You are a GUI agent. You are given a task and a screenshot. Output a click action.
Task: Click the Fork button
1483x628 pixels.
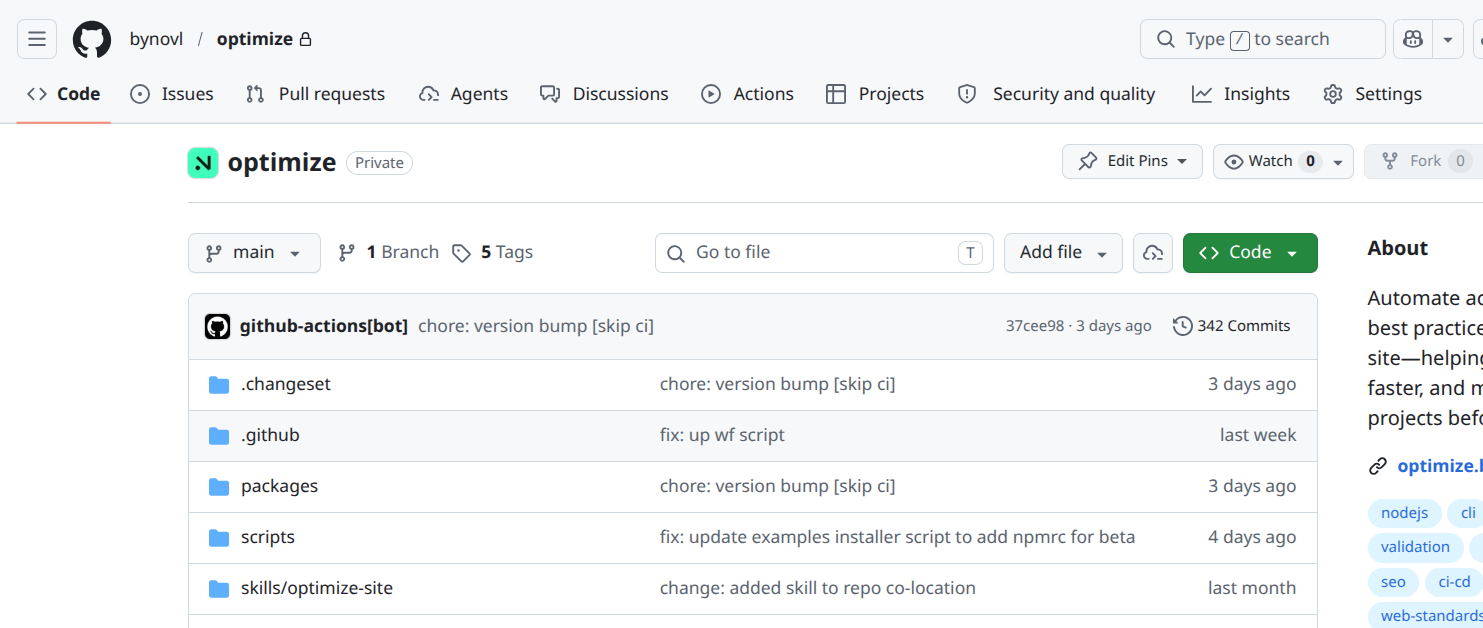tap(1423, 161)
